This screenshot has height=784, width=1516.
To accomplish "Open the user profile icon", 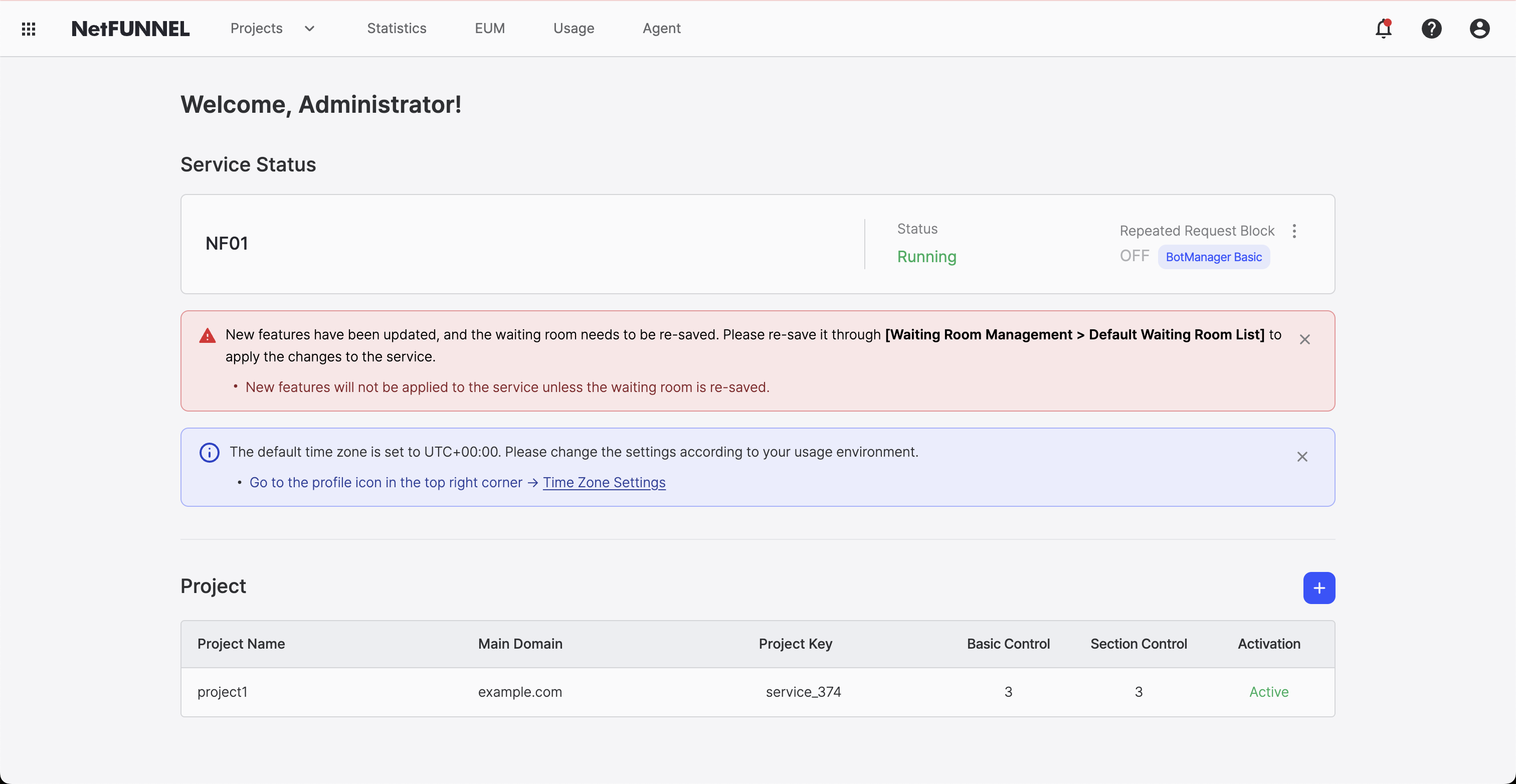I will (x=1479, y=28).
